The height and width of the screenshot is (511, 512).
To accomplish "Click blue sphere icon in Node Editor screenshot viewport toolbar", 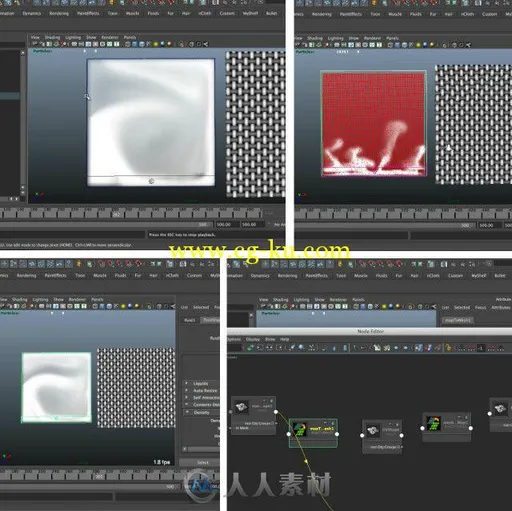I will (x=390, y=306).
